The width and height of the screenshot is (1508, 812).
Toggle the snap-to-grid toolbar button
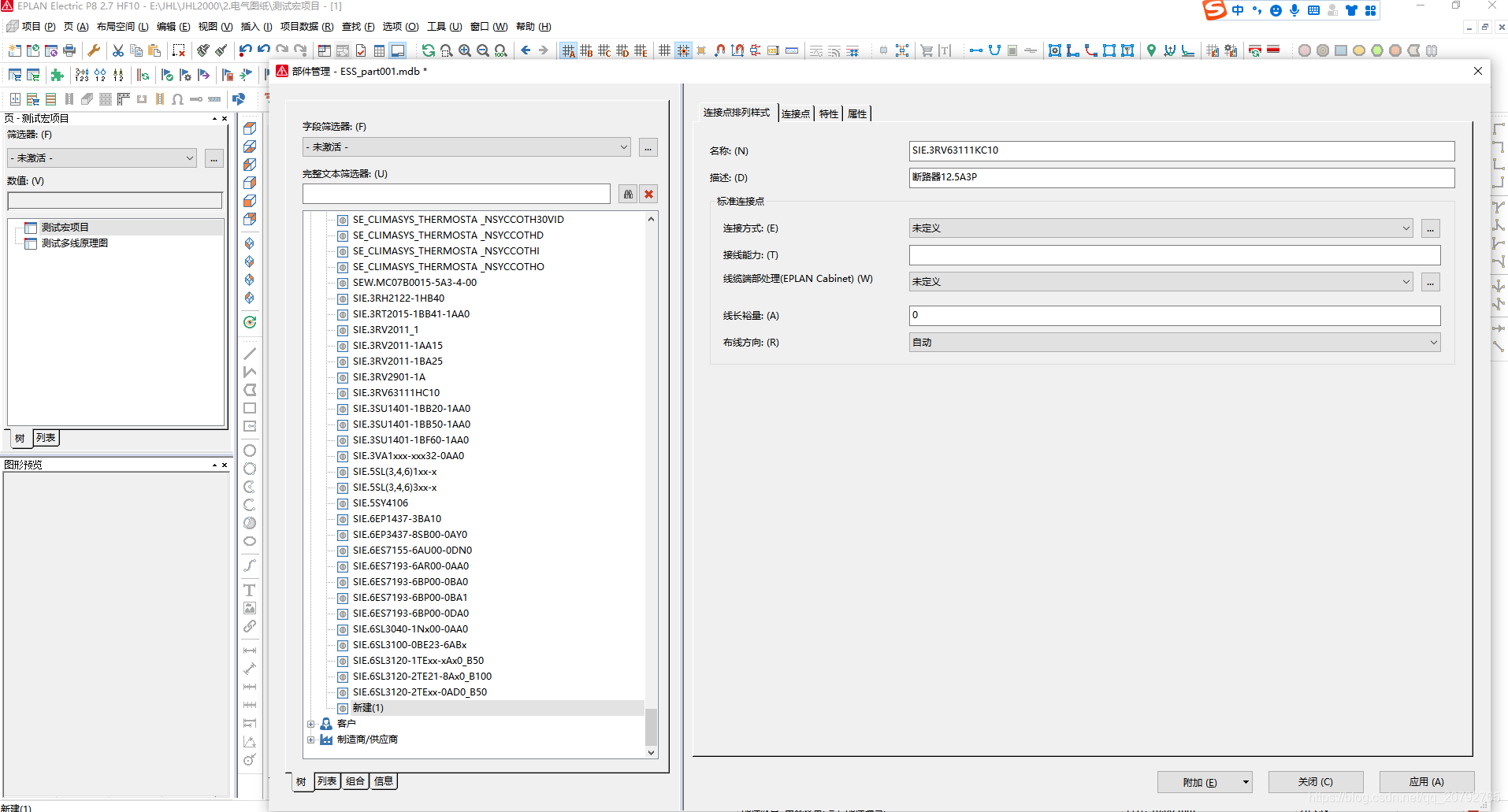[683, 50]
